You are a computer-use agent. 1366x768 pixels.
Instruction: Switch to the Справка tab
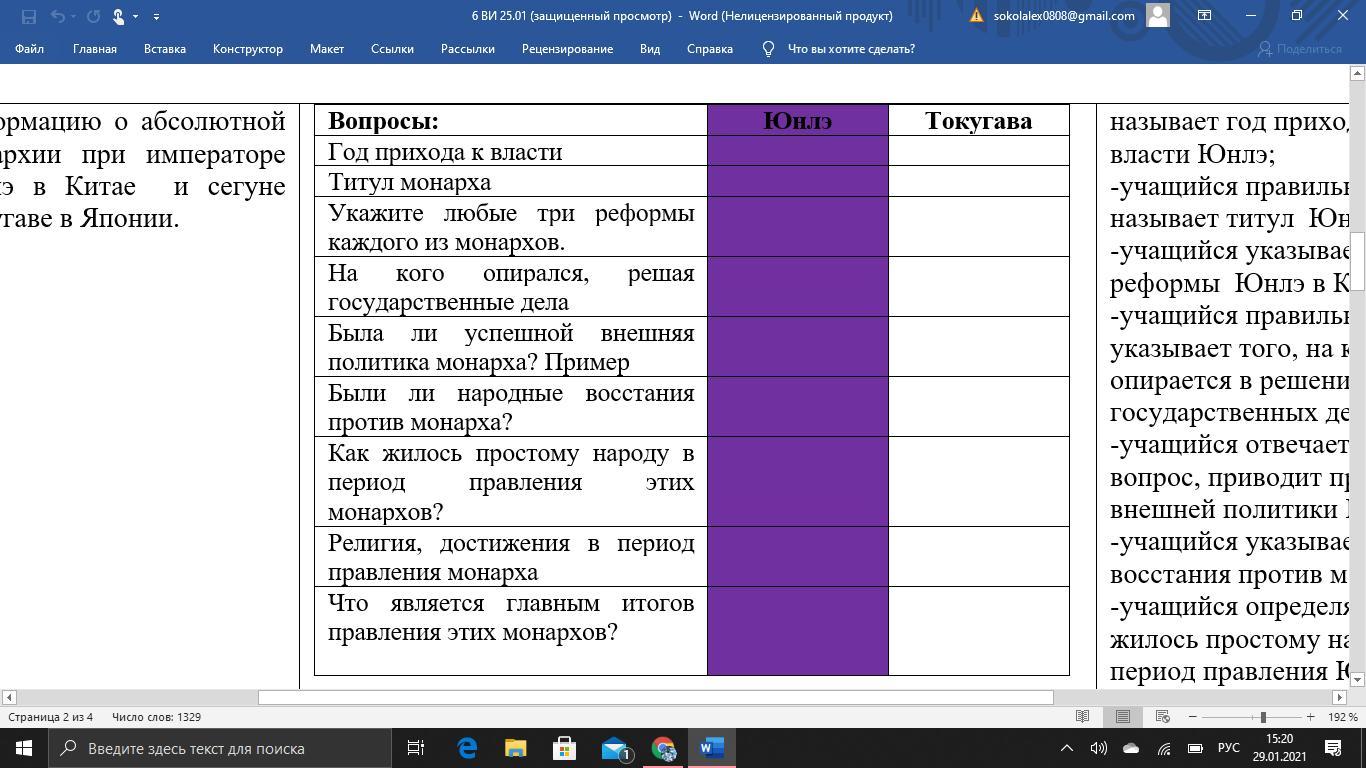pos(710,49)
